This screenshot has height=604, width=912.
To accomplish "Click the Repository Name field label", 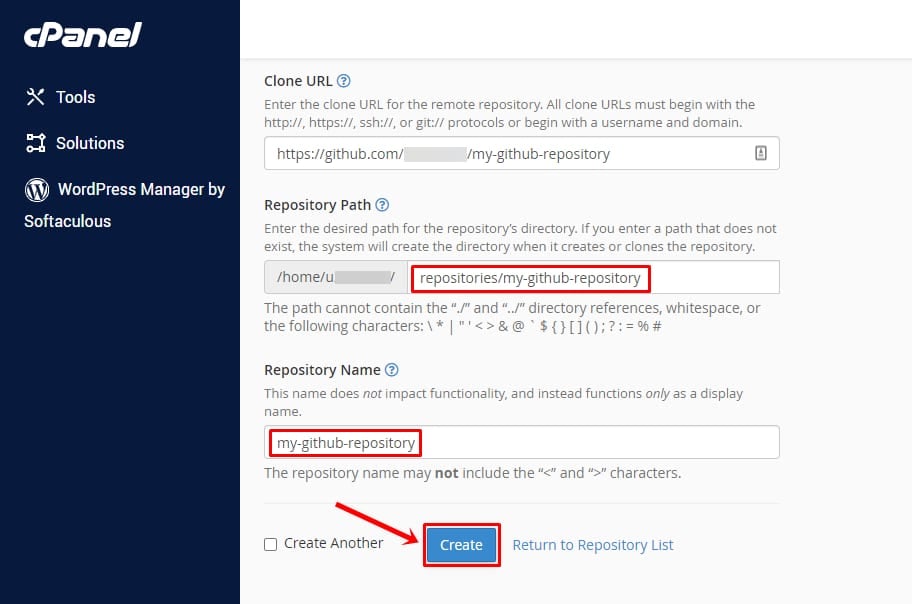I will click(x=322, y=370).
